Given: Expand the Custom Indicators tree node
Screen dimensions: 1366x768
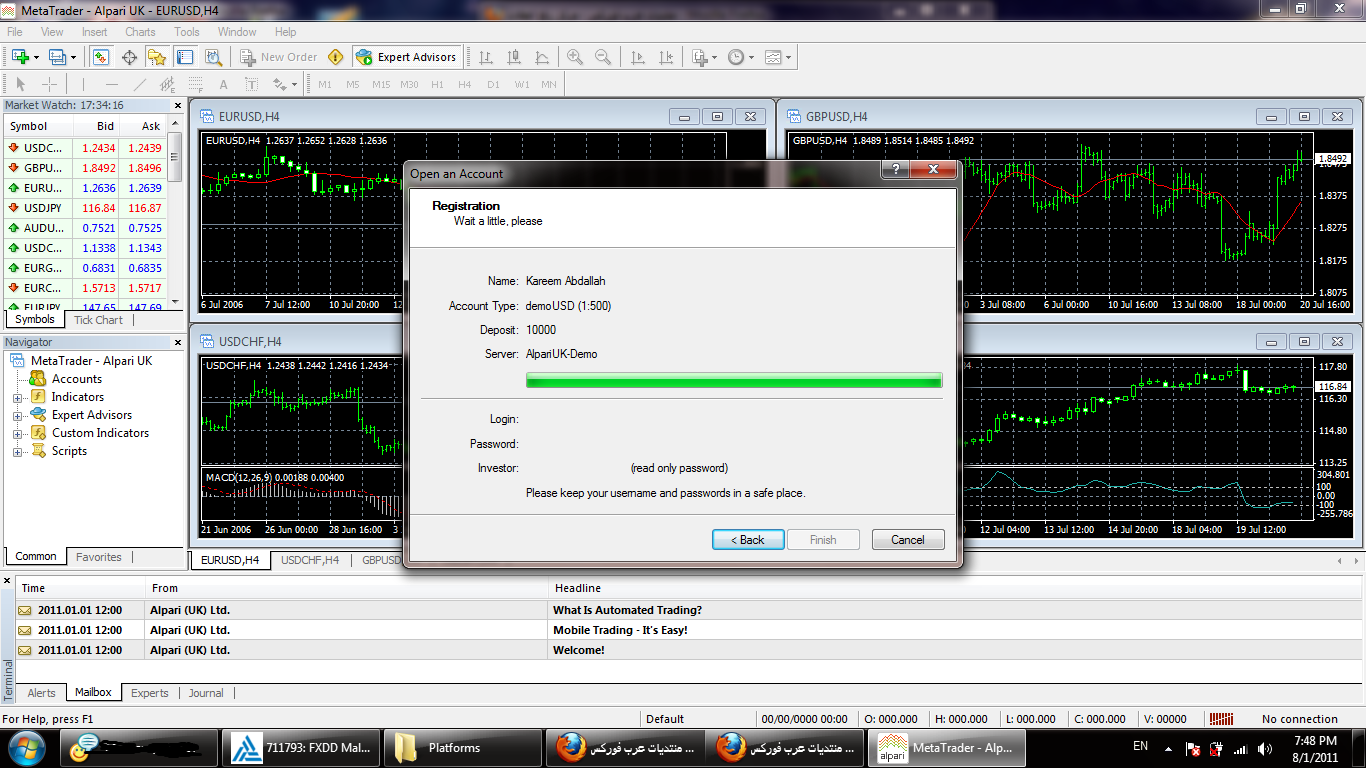Looking at the screenshot, I should (17, 433).
